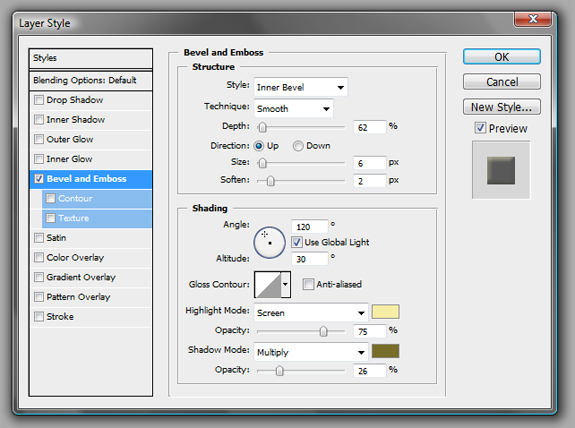Click the Cancel button
The width and height of the screenshot is (575, 428).
pyautogui.click(x=502, y=82)
